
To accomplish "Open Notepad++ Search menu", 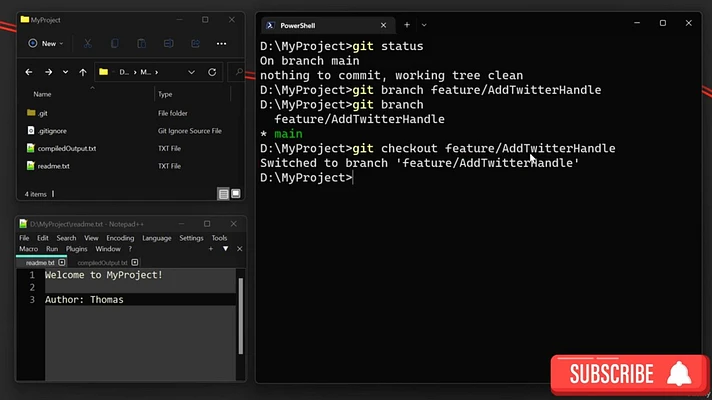I will [x=66, y=238].
